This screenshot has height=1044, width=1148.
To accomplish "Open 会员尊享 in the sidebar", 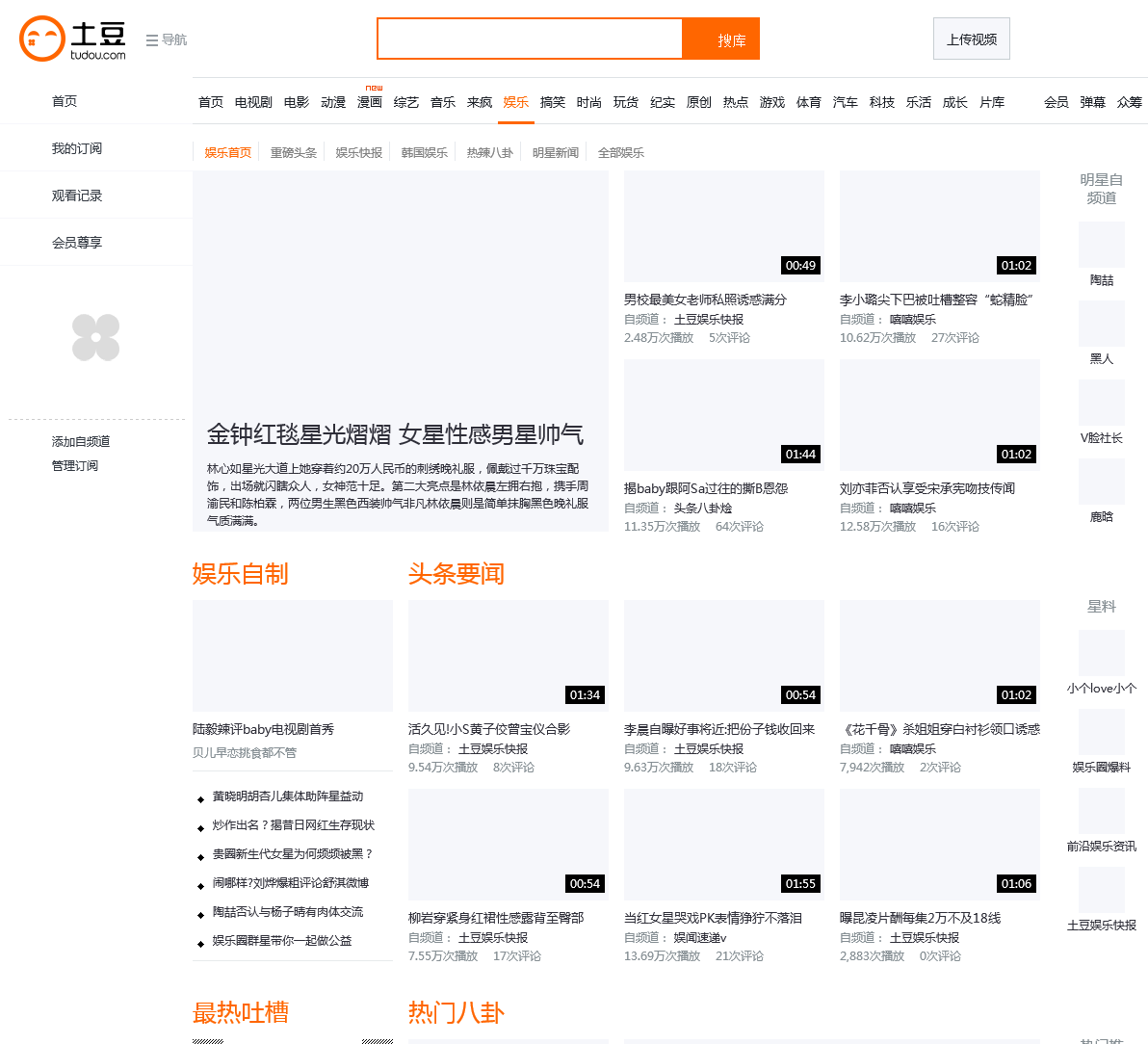I will pos(77,243).
